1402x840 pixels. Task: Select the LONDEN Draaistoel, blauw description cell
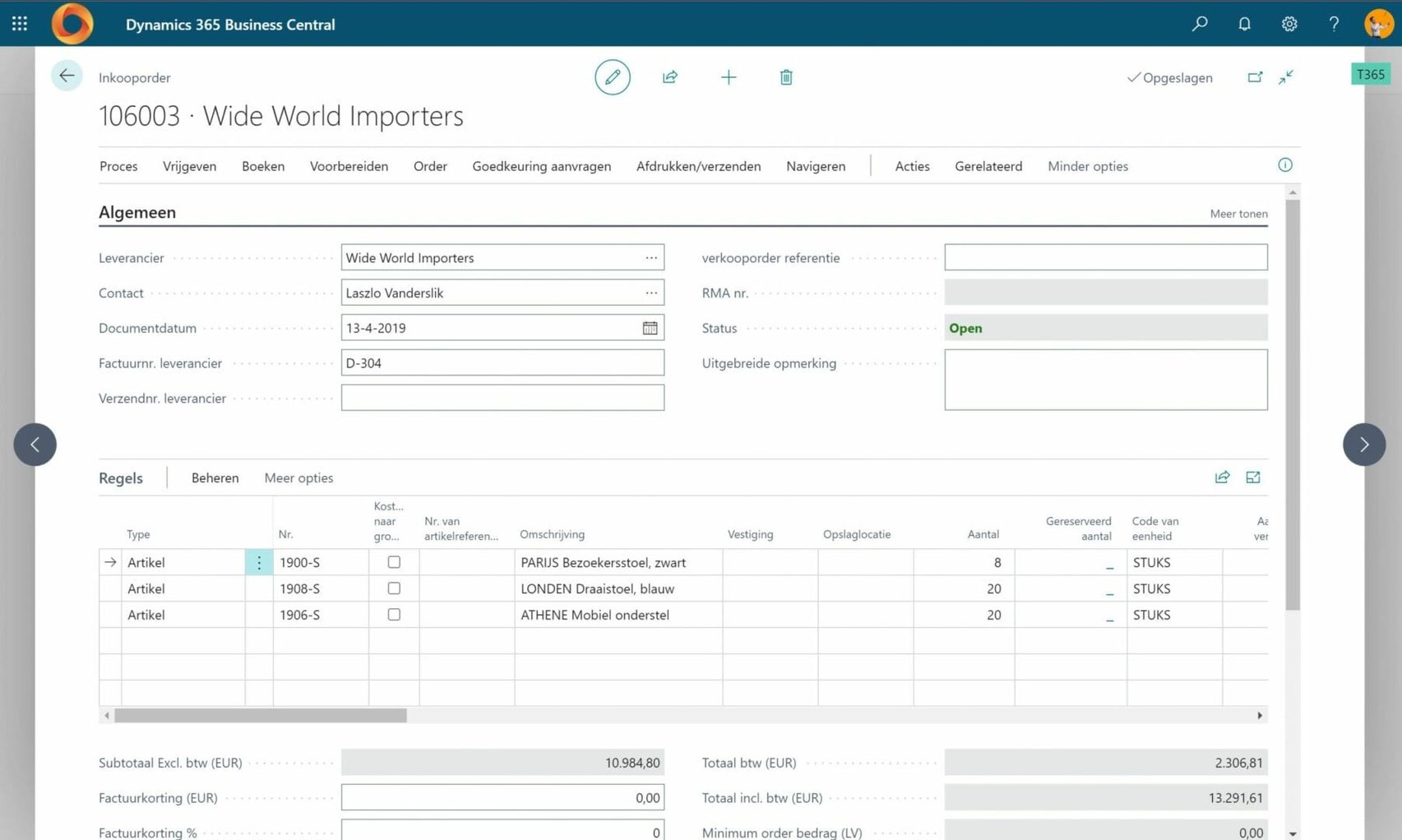[x=618, y=588]
